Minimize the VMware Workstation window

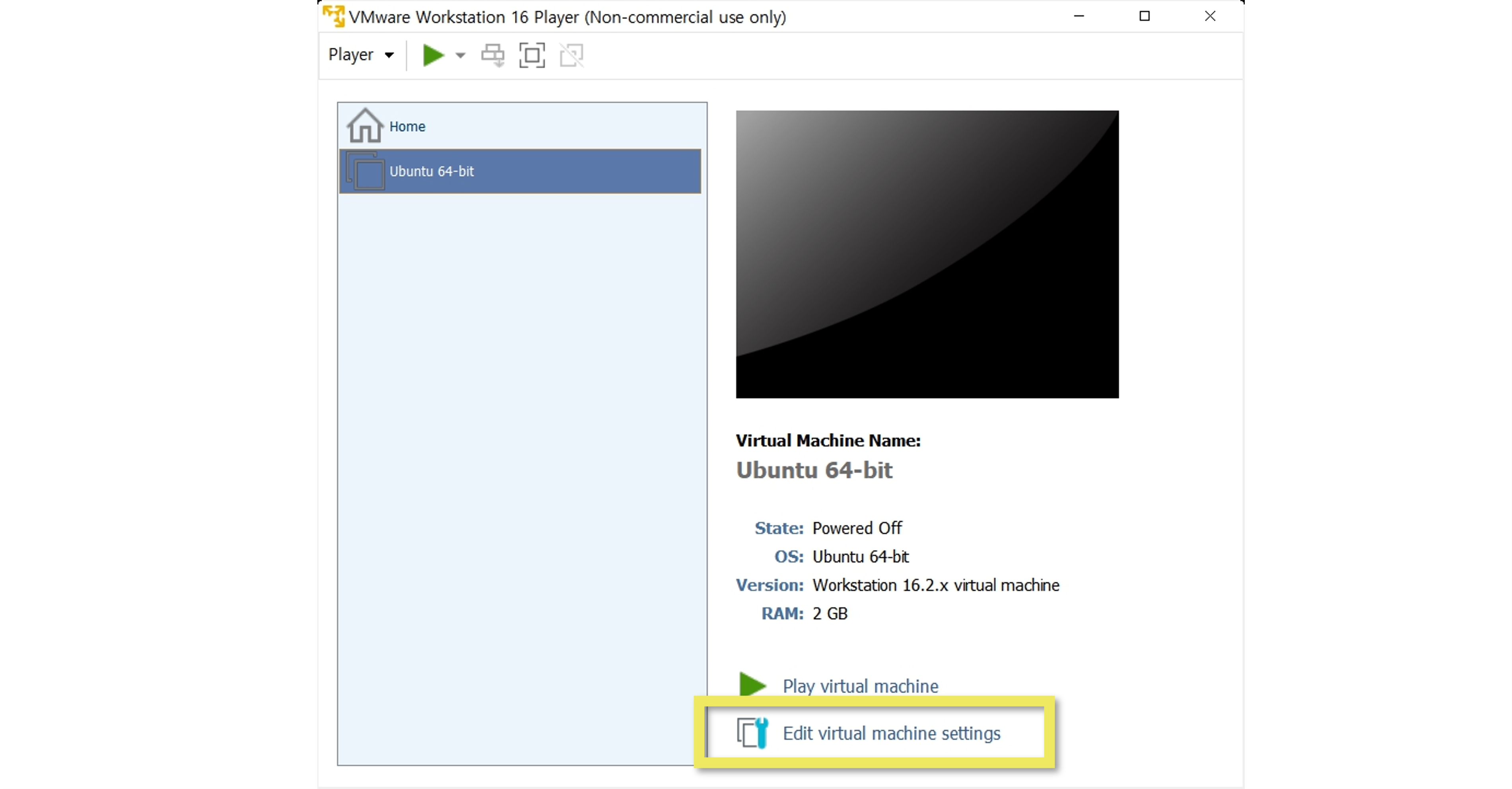(x=1079, y=16)
